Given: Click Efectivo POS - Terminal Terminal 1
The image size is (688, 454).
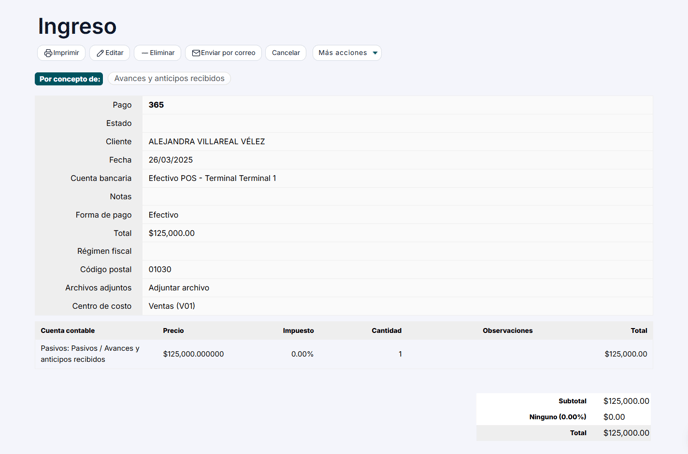Looking at the screenshot, I should click(x=212, y=178).
